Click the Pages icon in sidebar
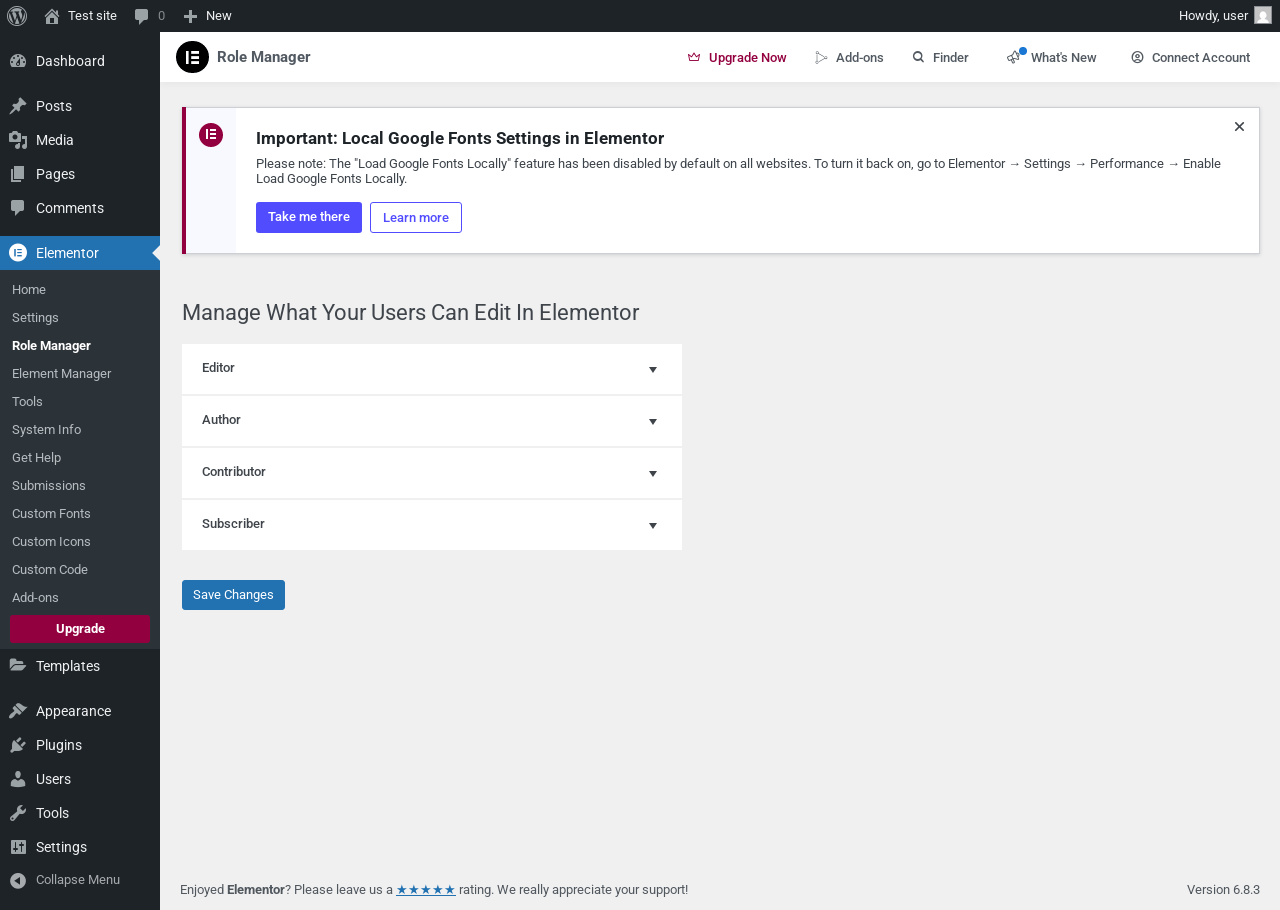 [x=18, y=174]
